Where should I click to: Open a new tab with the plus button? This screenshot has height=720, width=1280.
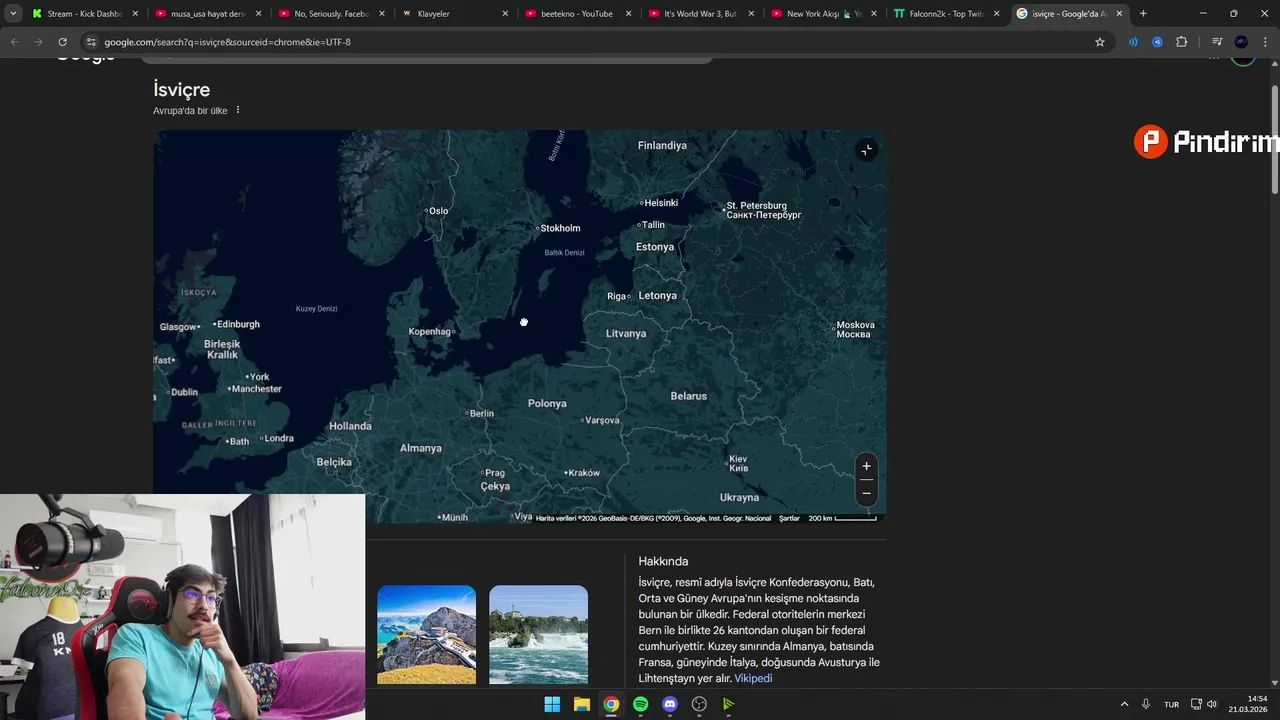pyautogui.click(x=1143, y=14)
